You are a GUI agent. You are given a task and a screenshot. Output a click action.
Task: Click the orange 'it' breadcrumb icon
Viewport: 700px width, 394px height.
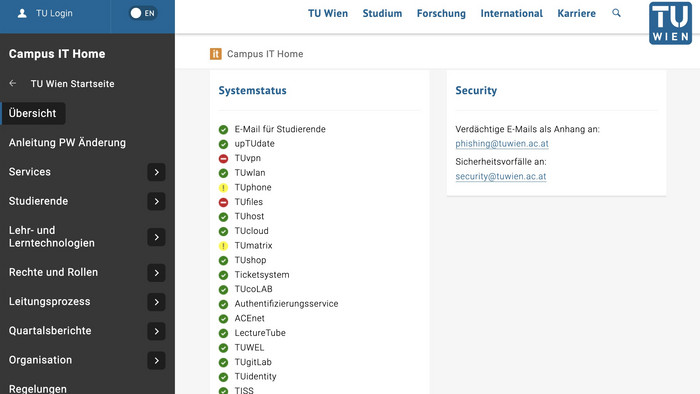point(216,54)
